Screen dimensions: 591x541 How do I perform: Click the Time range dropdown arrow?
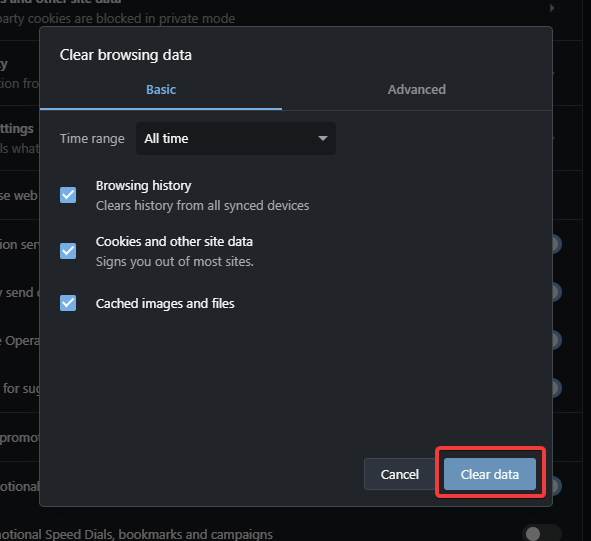tap(322, 138)
